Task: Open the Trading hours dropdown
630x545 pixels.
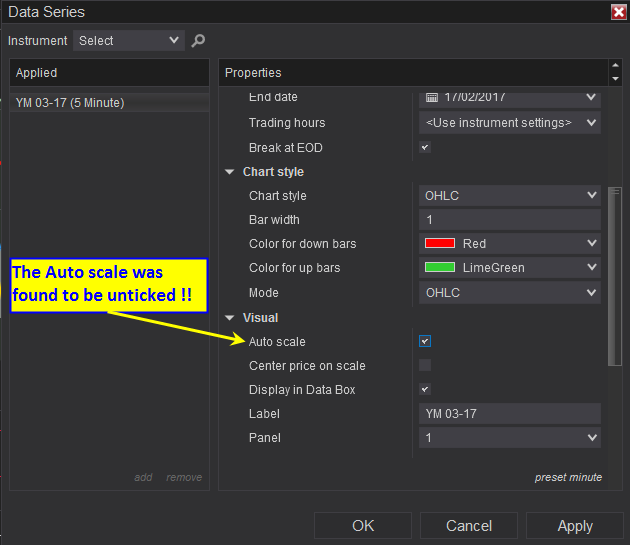Action: (x=510, y=123)
